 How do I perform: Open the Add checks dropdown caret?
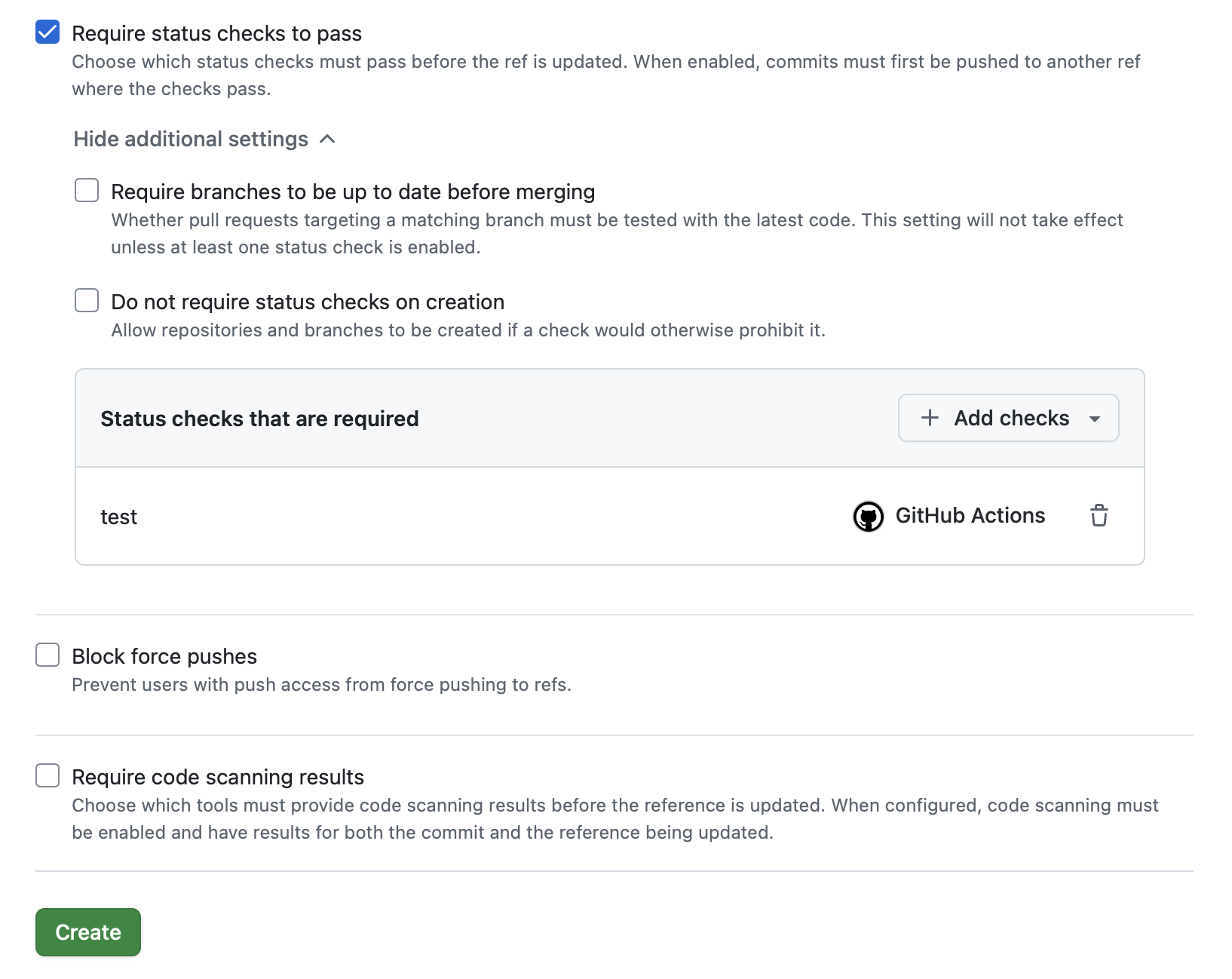1095,419
